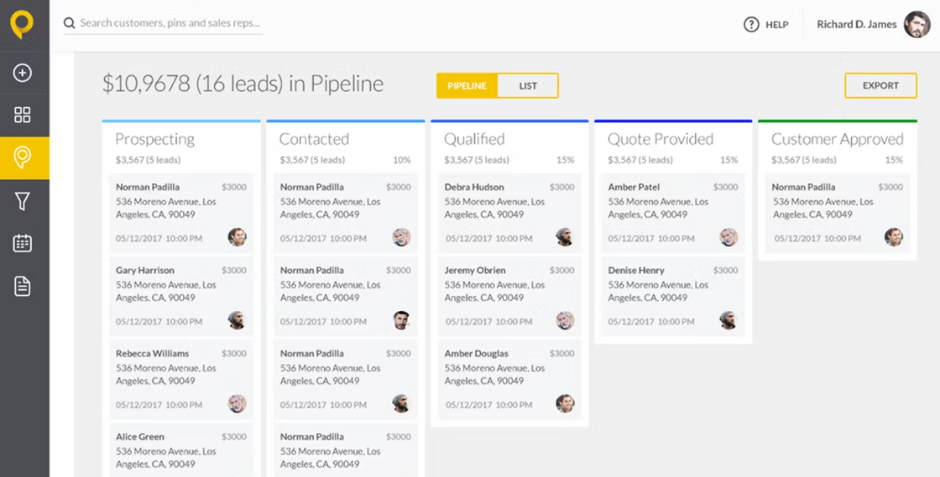
Task: Click $3,567 (5 leads) under Prospecting
Action: [x=148, y=160]
